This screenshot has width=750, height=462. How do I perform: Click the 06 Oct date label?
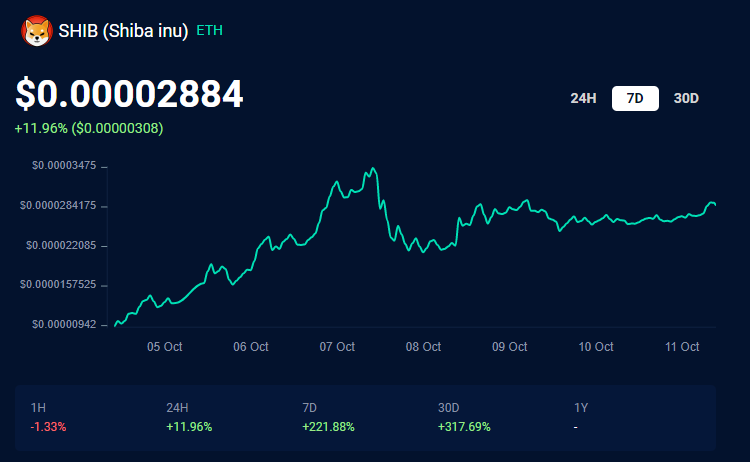pyautogui.click(x=251, y=347)
